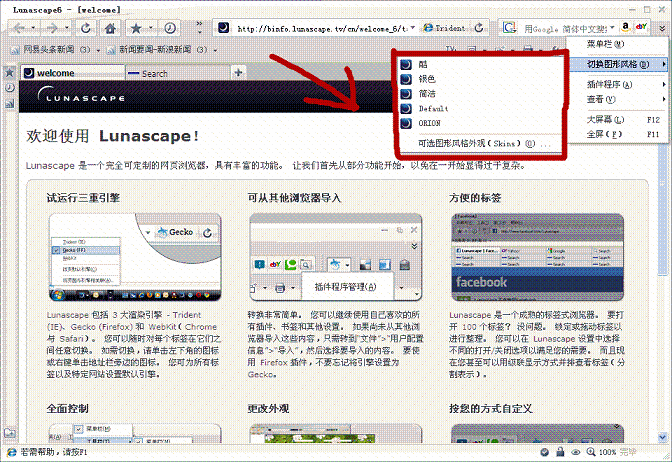
Task: Click the 更改外观 heading
Action: tap(268, 408)
